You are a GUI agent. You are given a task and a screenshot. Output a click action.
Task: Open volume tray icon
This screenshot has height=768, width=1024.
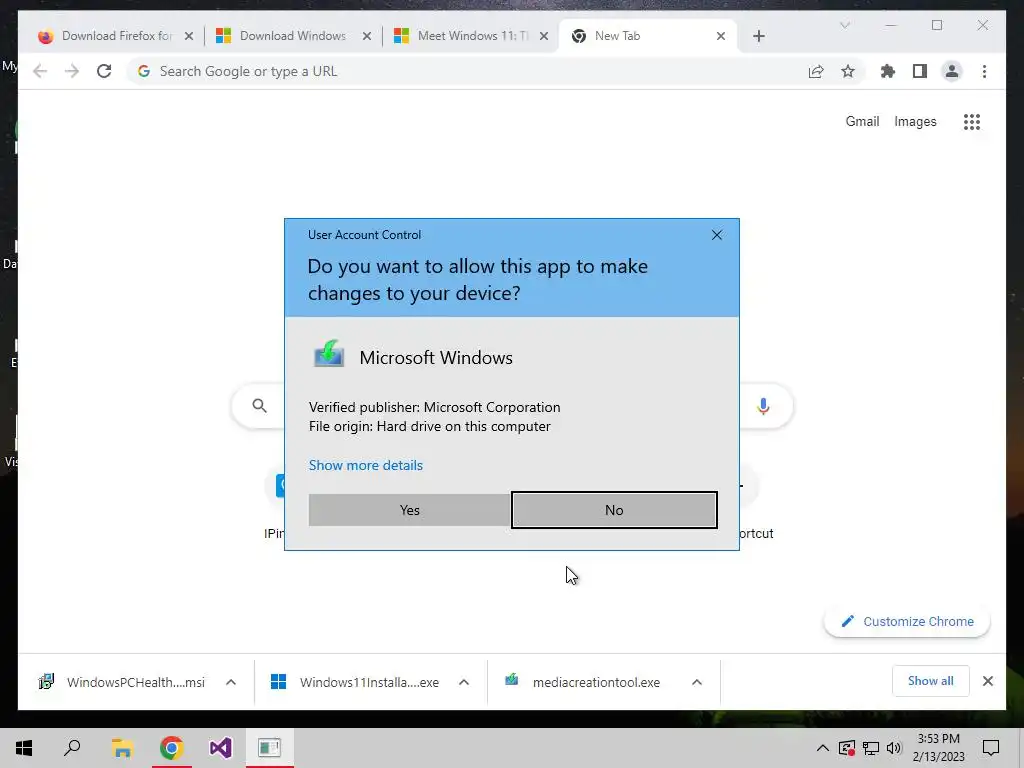point(894,748)
